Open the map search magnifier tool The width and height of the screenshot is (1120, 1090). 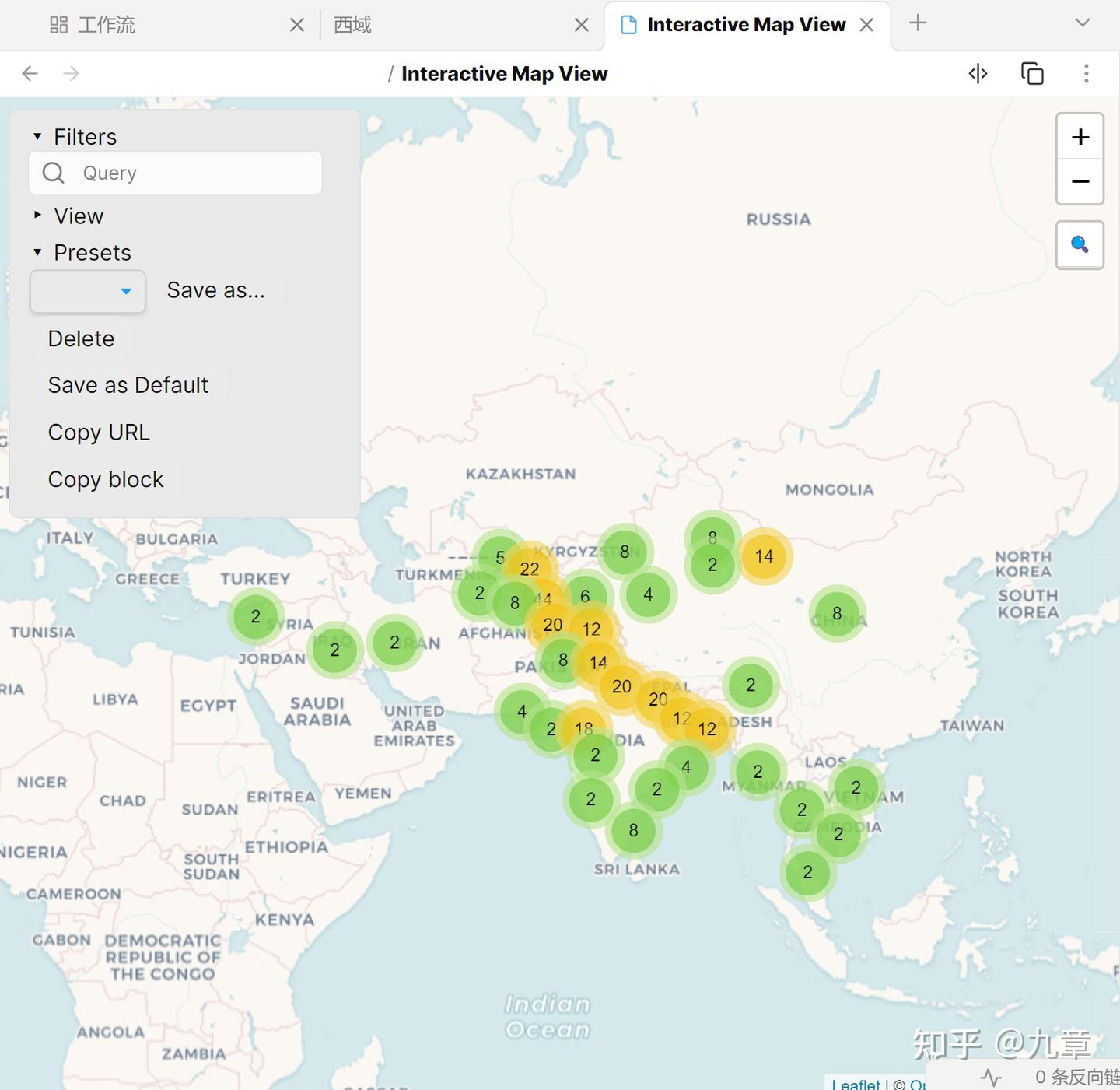pyautogui.click(x=1079, y=244)
